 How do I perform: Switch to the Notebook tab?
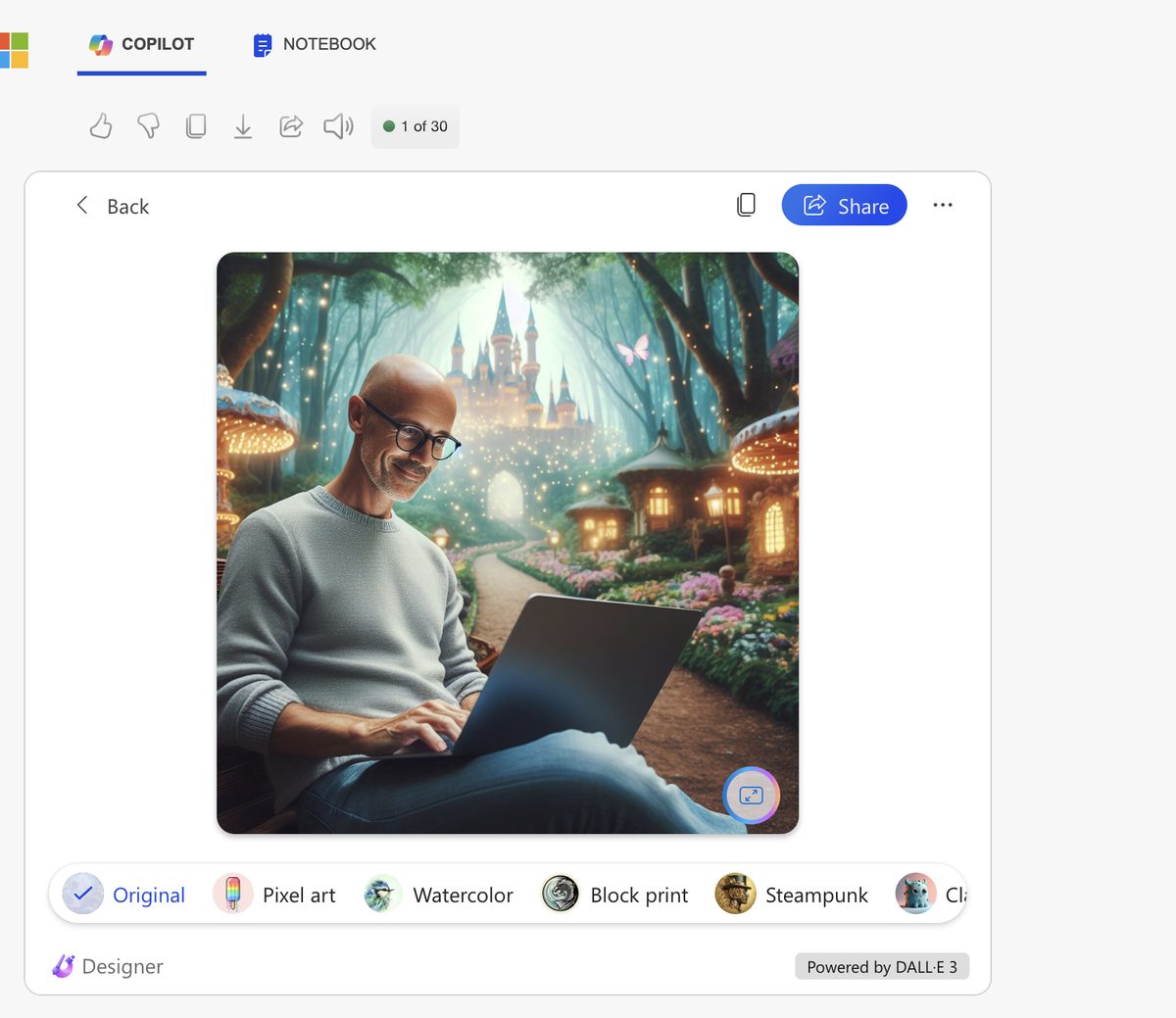pyautogui.click(x=315, y=44)
